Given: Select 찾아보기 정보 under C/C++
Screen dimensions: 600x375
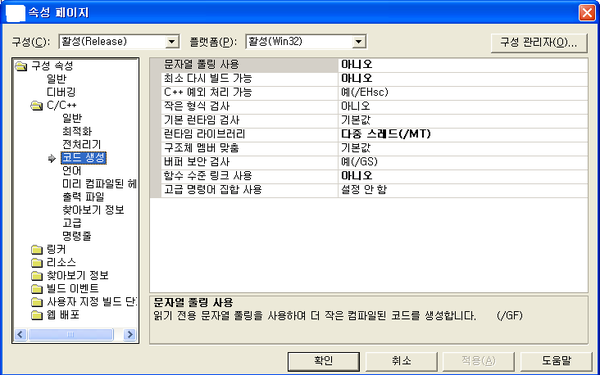Looking at the screenshot, I should click(93, 210).
